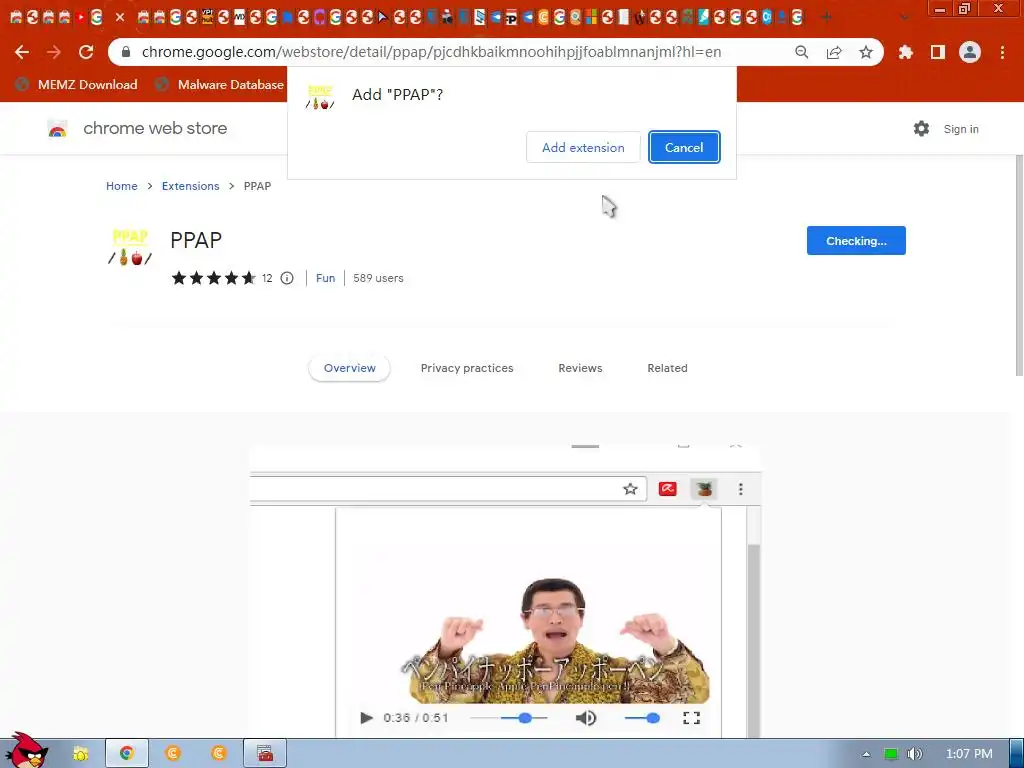Close the active PPAP browser tab
1024x768 pixels.
[120, 18]
